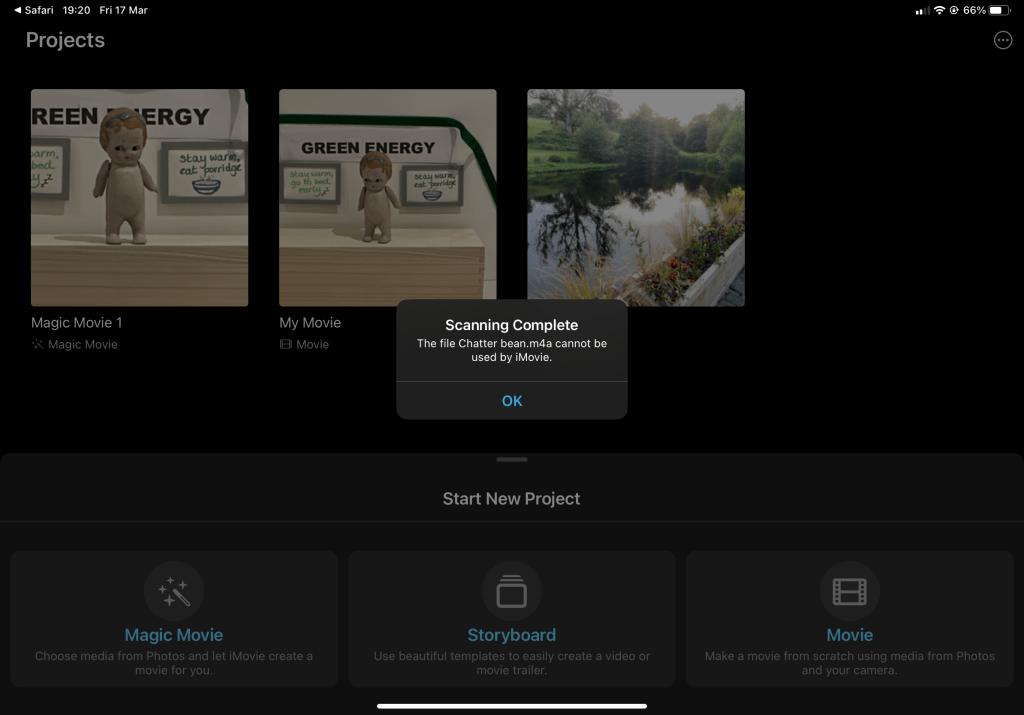Select the Magic Movie 1 title label
The height and width of the screenshot is (715, 1024).
[x=77, y=323]
